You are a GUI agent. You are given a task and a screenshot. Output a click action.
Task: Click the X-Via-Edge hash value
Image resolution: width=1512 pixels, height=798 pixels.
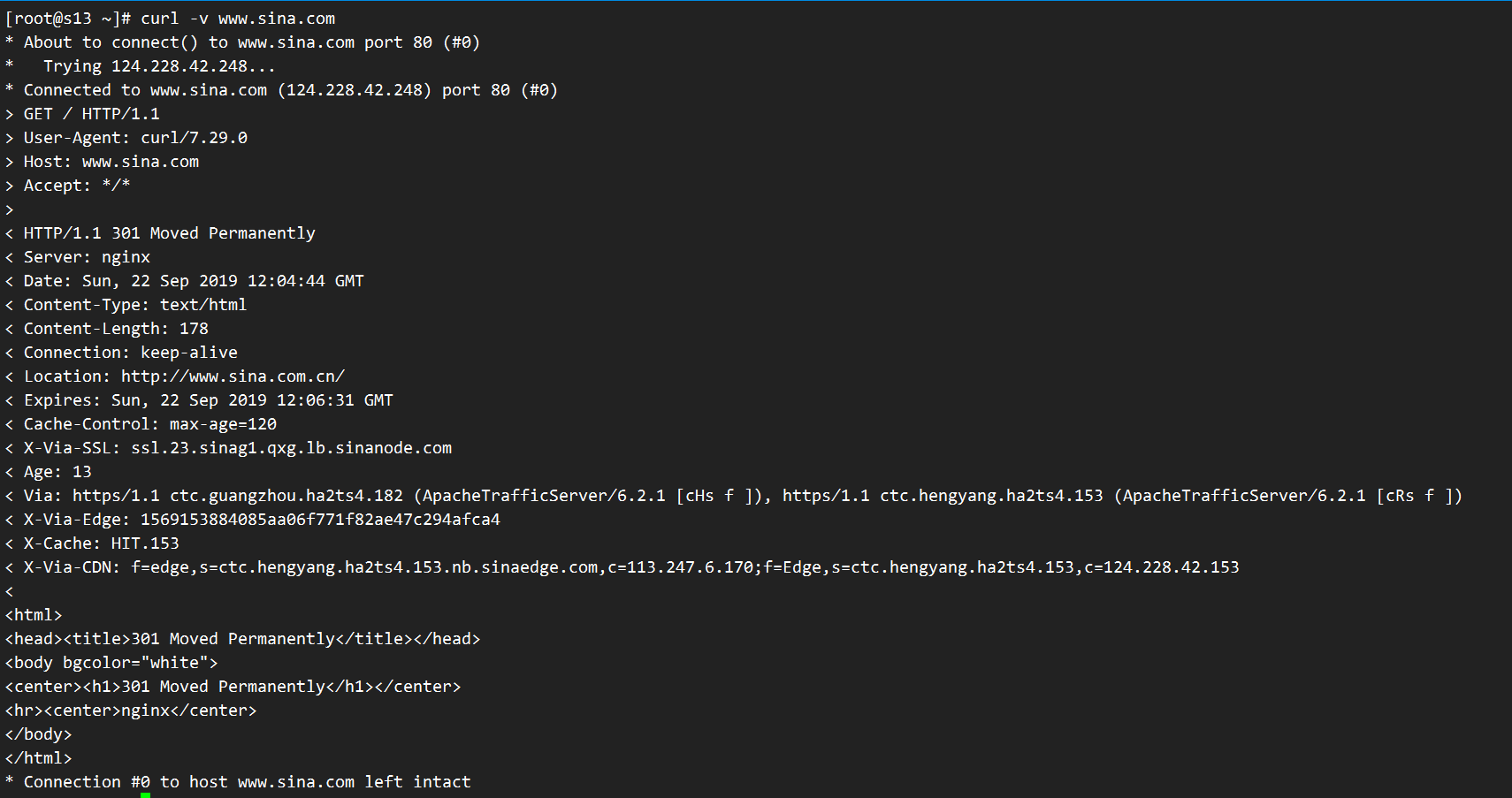[x=320, y=520]
